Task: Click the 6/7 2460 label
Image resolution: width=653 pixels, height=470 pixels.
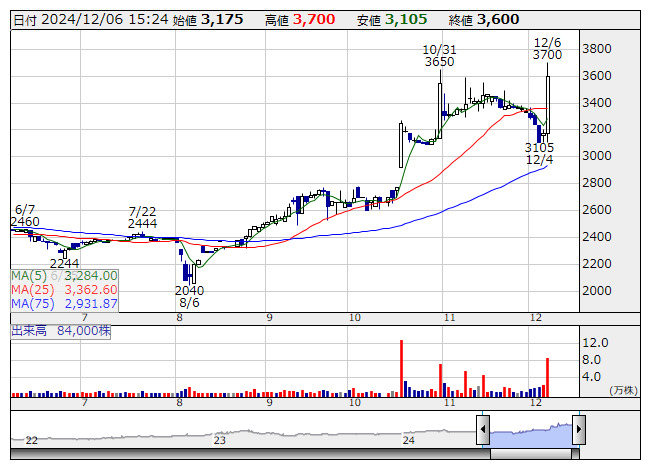Action: coord(25,215)
